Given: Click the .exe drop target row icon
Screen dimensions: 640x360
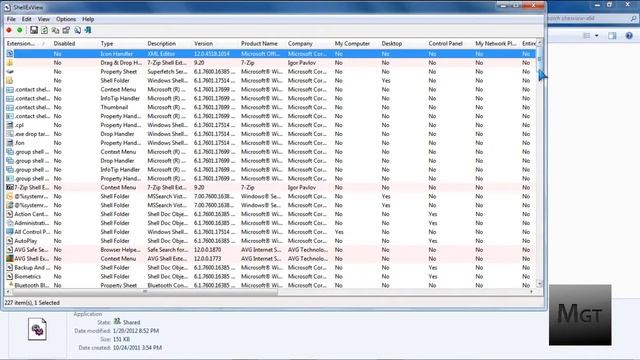Looking at the screenshot, I should click(10, 134).
